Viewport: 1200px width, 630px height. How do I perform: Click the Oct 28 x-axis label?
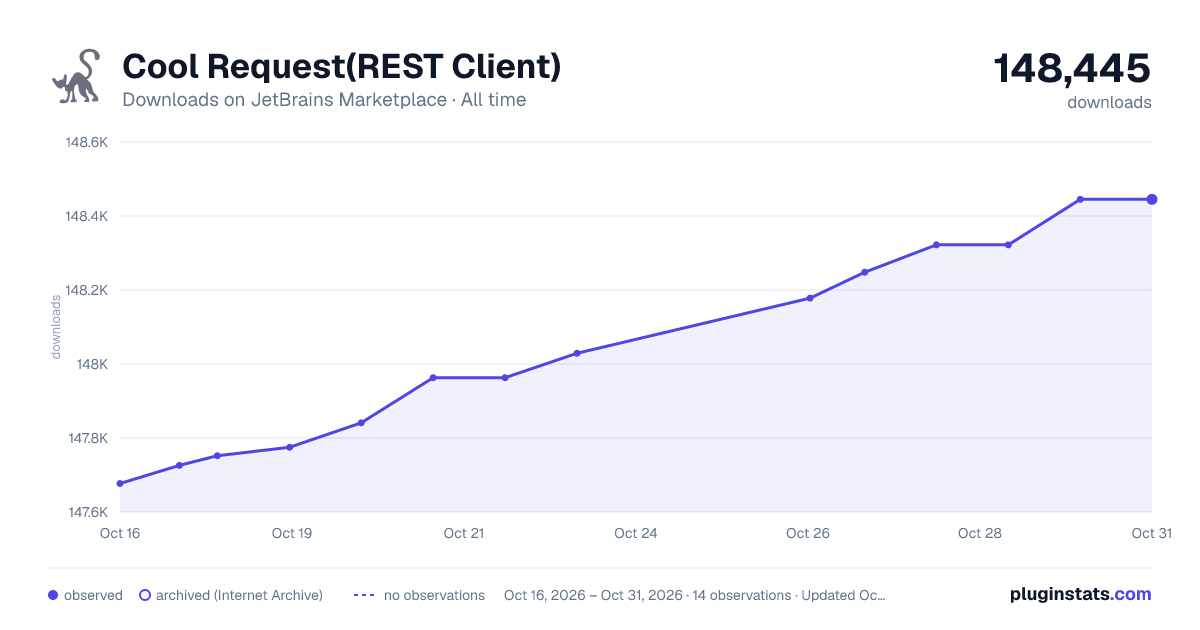click(980, 533)
